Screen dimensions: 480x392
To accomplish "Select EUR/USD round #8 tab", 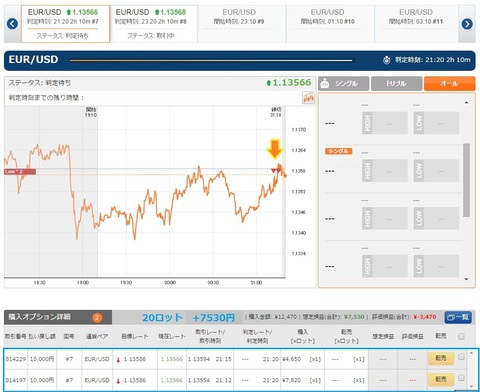I will point(153,24).
